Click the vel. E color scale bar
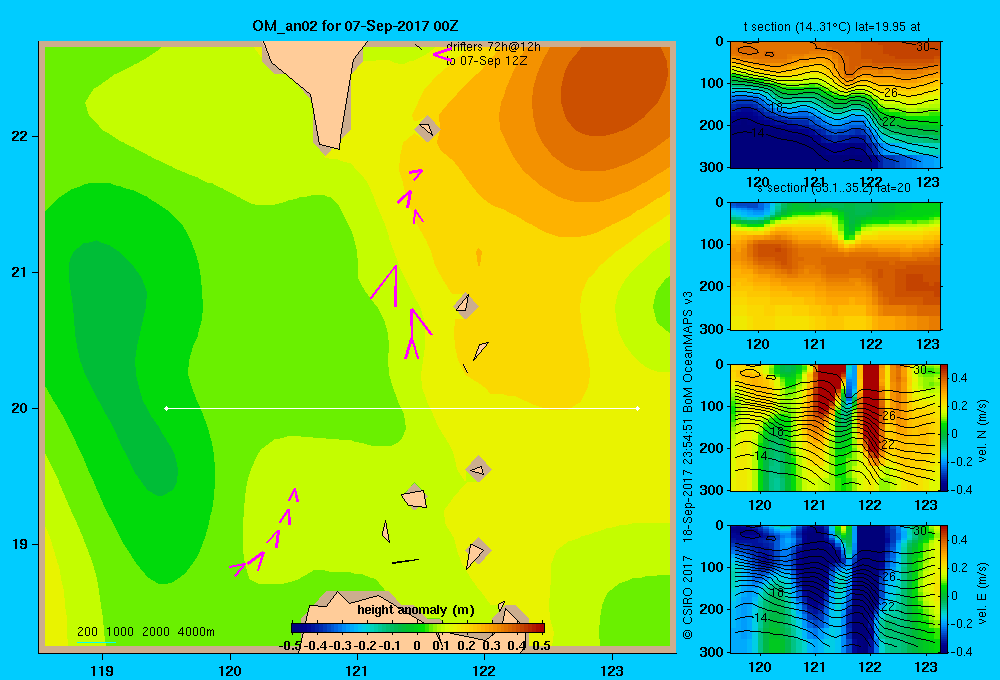Screen dimensions: 1000x680 coord(945,589)
